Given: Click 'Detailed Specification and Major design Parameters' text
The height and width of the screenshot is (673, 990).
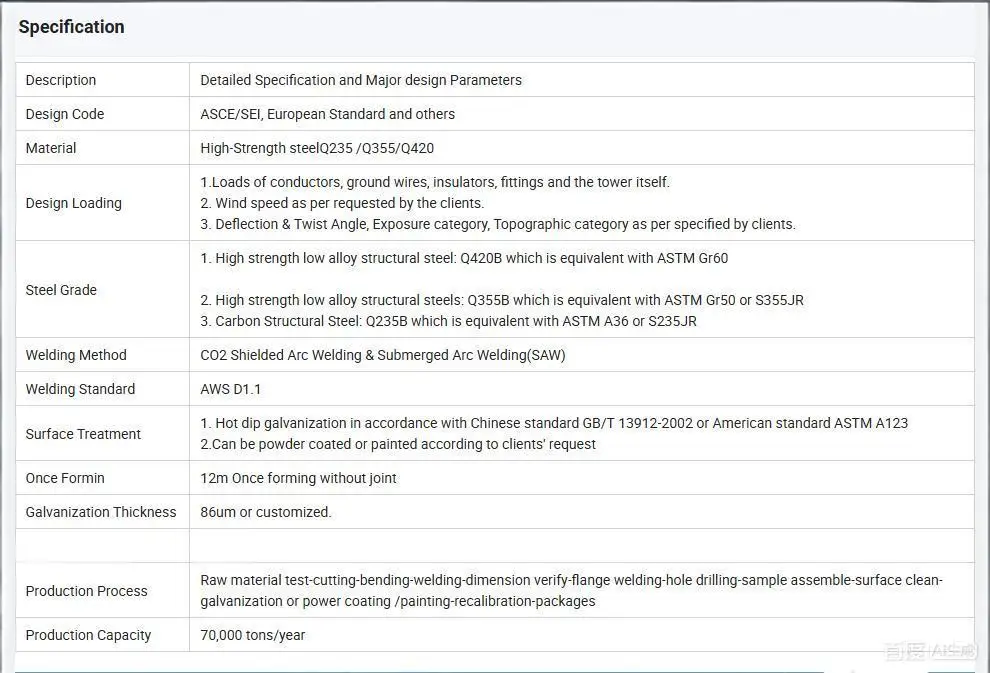Looking at the screenshot, I should pos(361,80).
